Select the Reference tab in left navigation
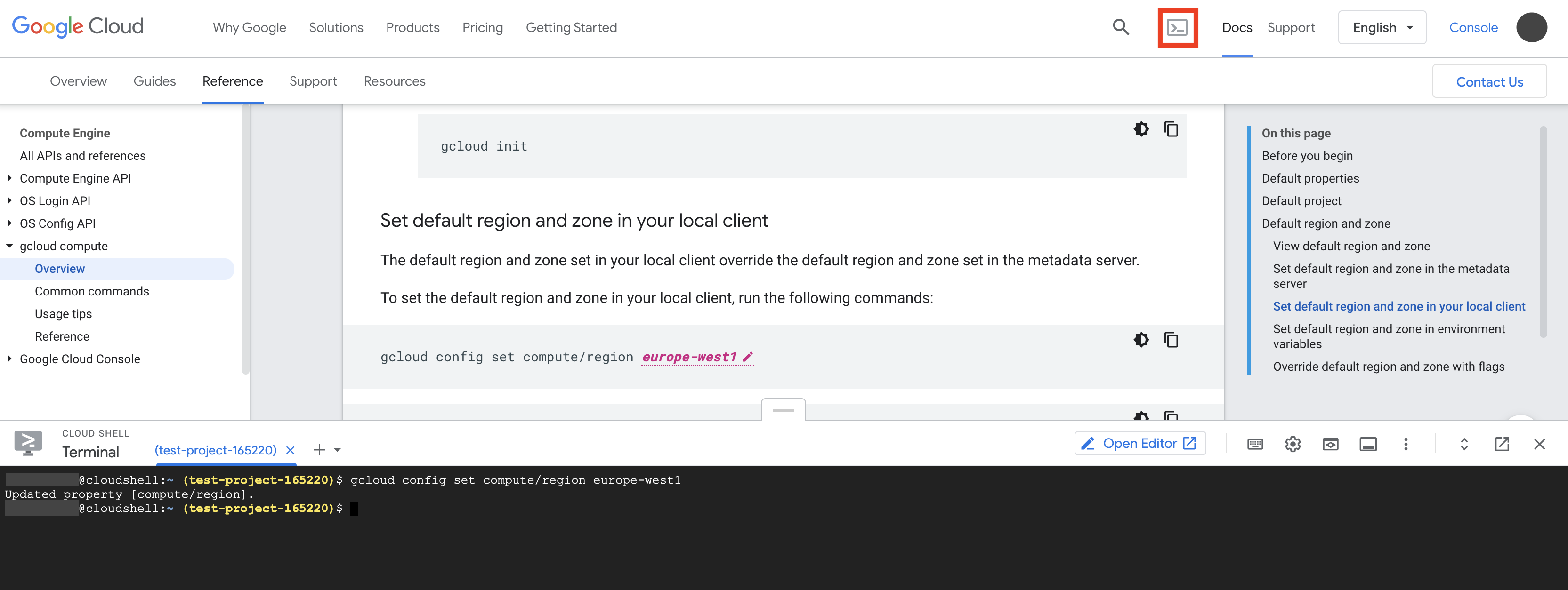This screenshot has height=590, width=1568. click(62, 336)
